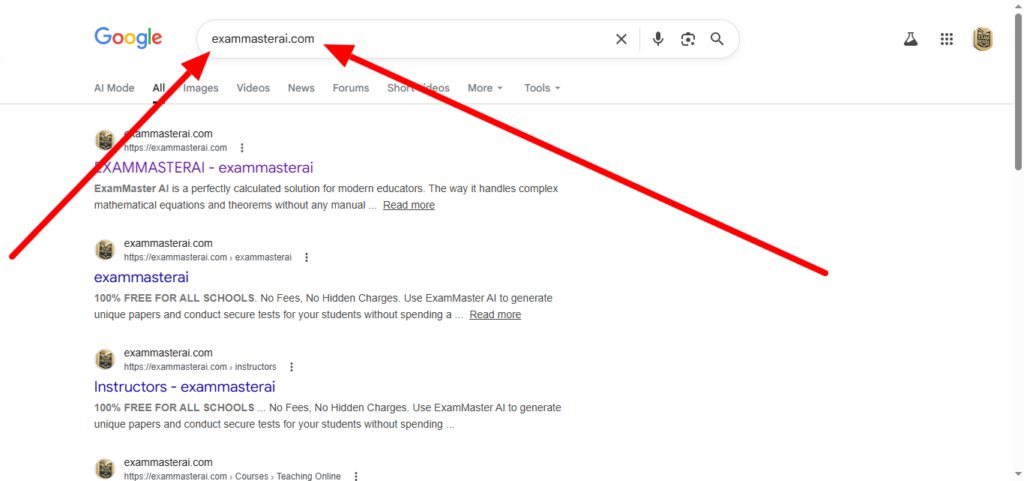
Task: Open the News tab
Action: (x=301, y=88)
